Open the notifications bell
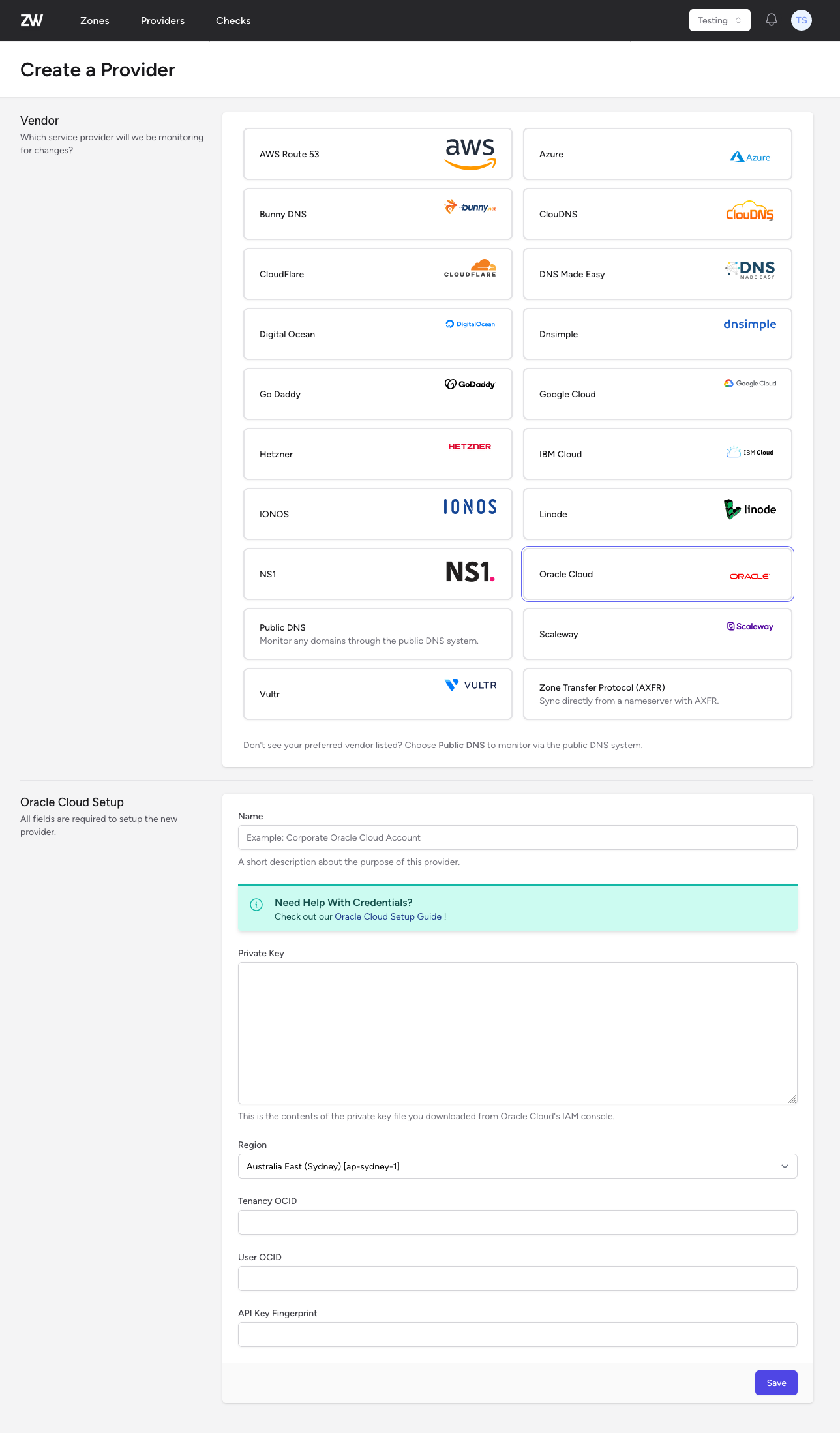The image size is (840, 1433). 771,20
